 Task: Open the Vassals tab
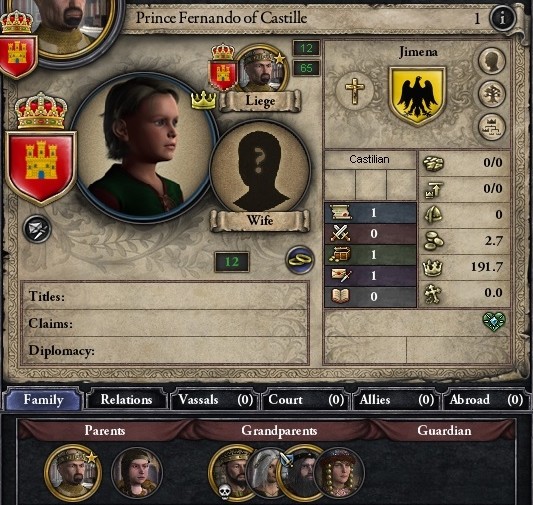point(215,400)
